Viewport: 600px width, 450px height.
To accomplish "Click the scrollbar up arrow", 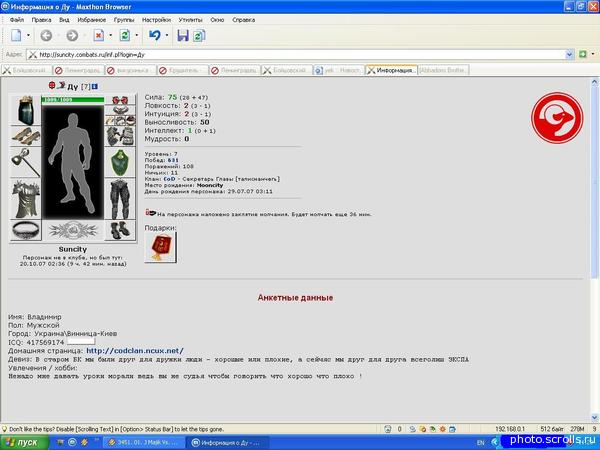I will [x=595, y=82].
